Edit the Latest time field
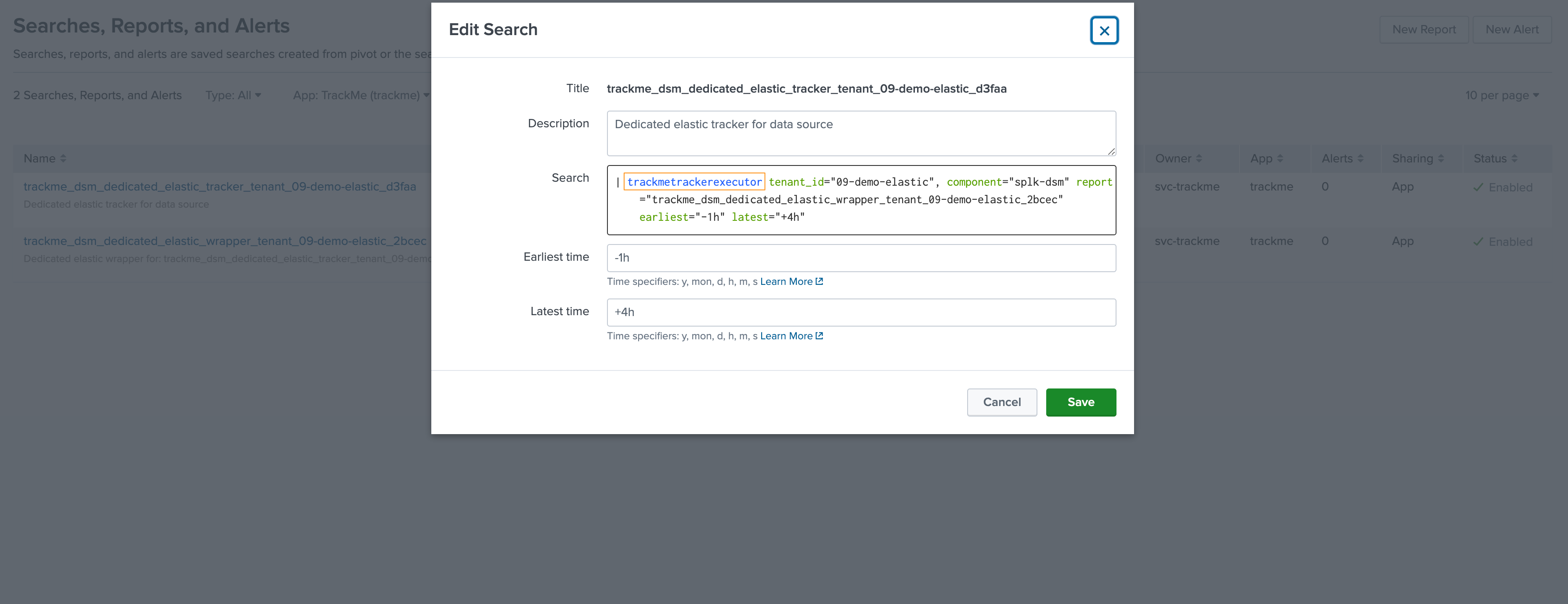 tap(861, 312)
